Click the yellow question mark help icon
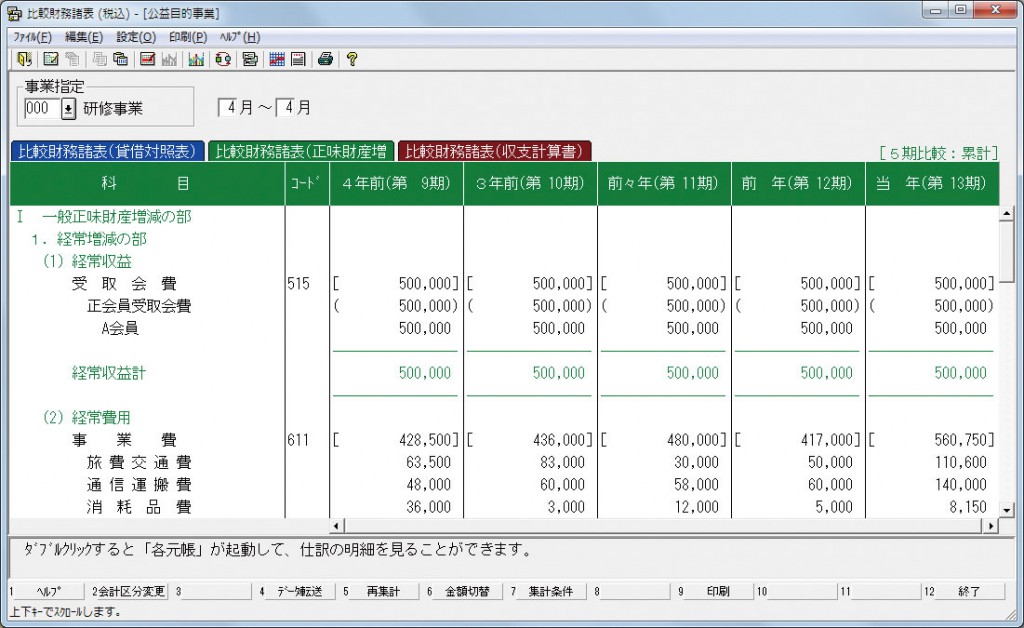 click(x=350, y=59)
